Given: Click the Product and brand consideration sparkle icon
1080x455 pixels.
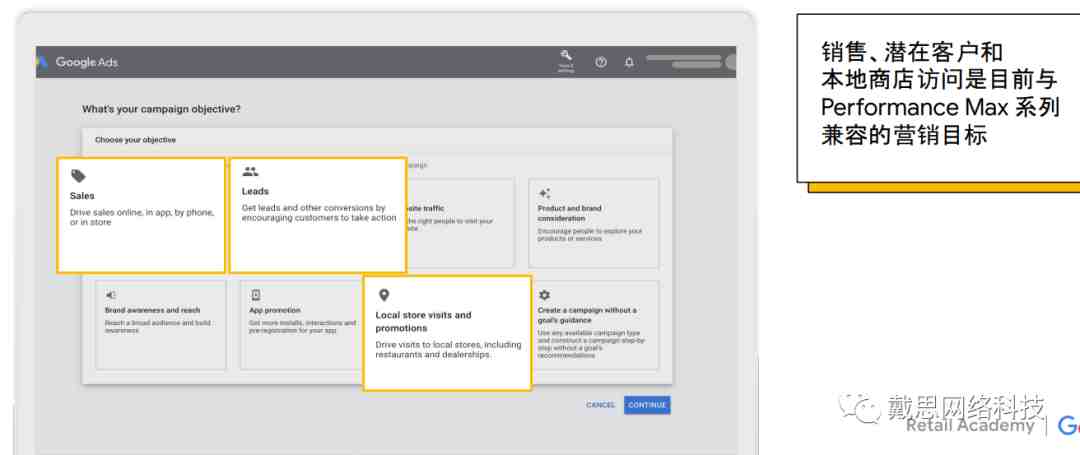Looking at the screenshot, I should pyautogui.click(x=544, y=193).
